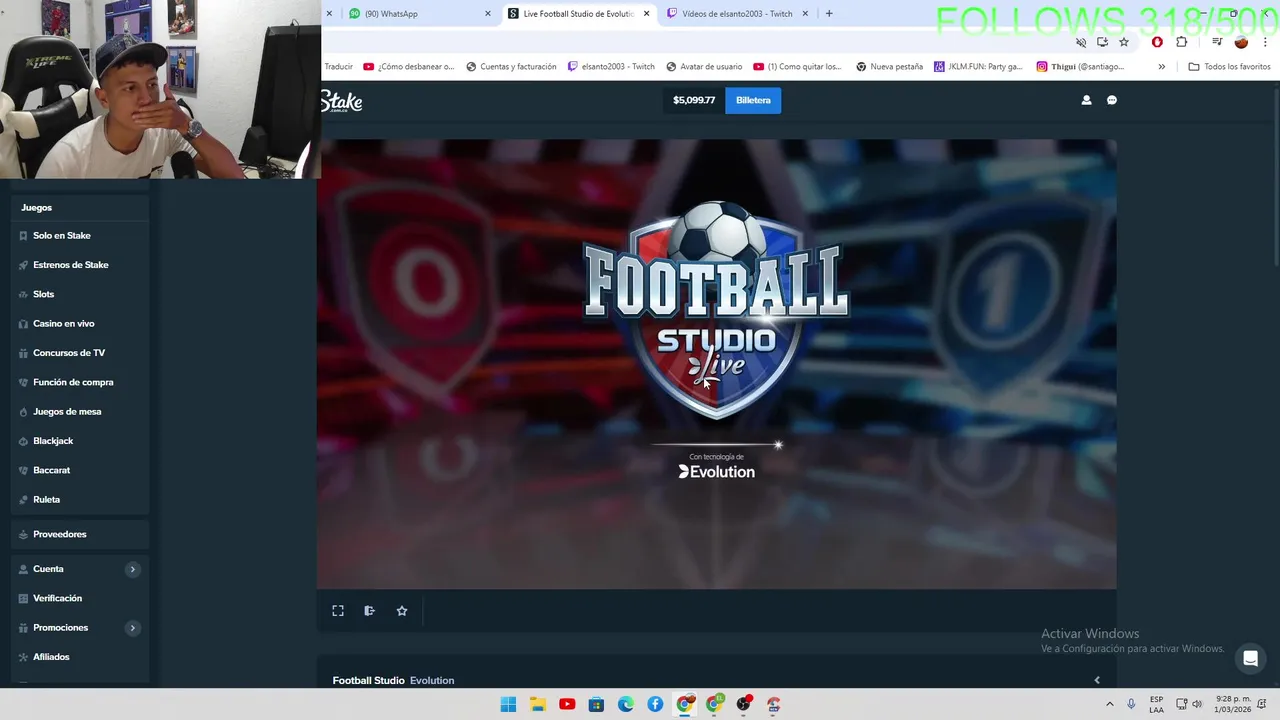Screen dimensions: 1280x720
Task: Click the ESP LAA language indicator
Action: coord(1156,704)
